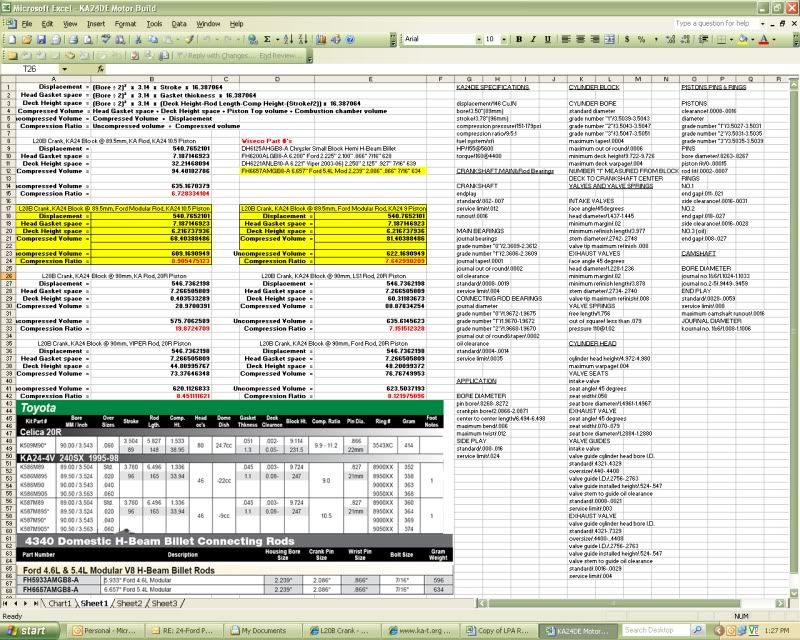The width and height of the screenshot is (800, 640).
Task: Open the Edit menu
Action: pos(47,23)
